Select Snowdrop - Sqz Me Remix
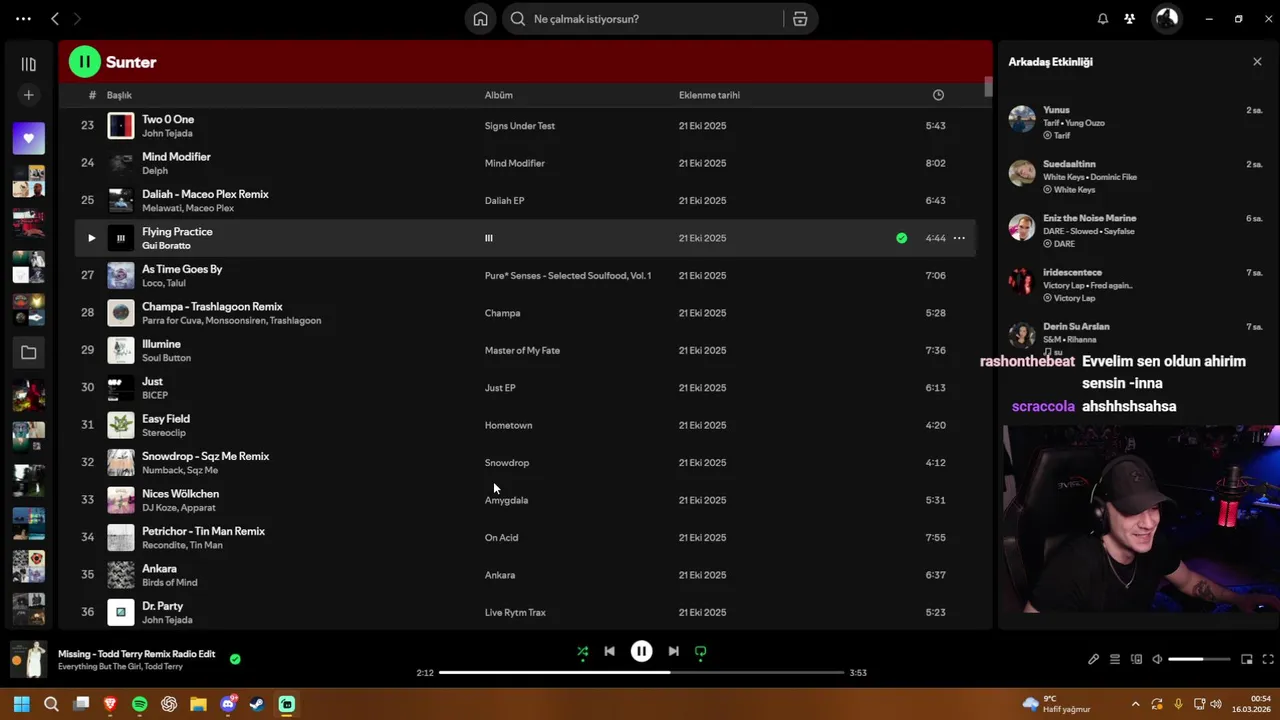This screenshot has height=720, width=1280. click(x=206, y=456)
